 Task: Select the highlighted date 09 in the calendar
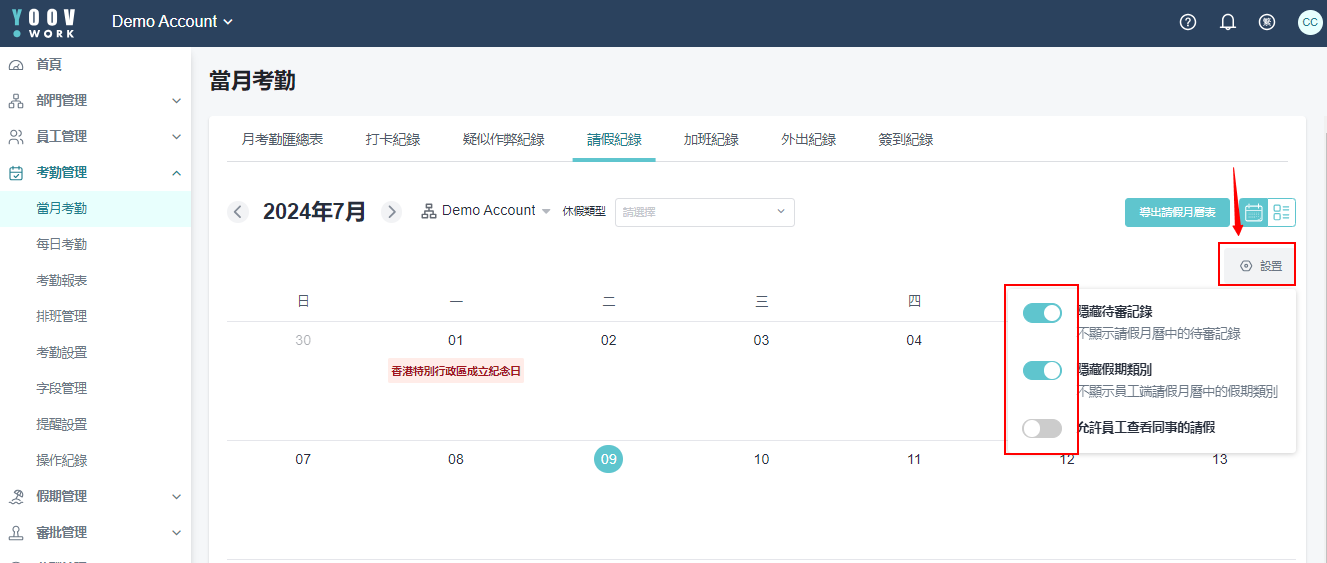coord(608,459)
